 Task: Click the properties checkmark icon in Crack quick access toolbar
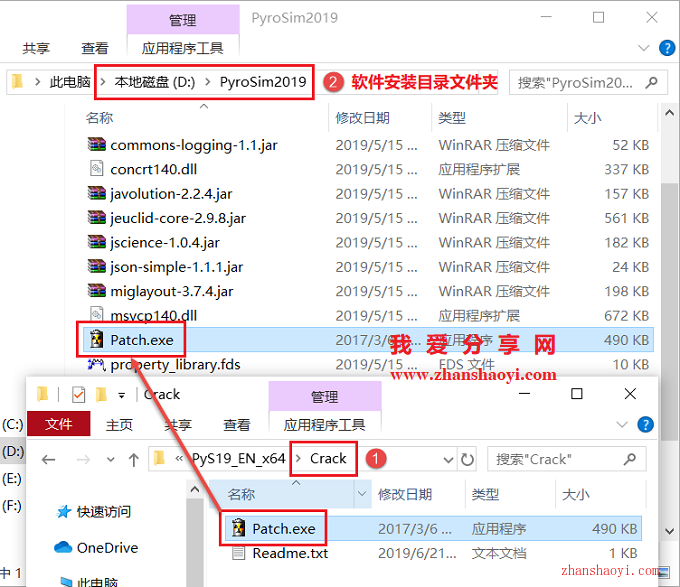[78, 395]
